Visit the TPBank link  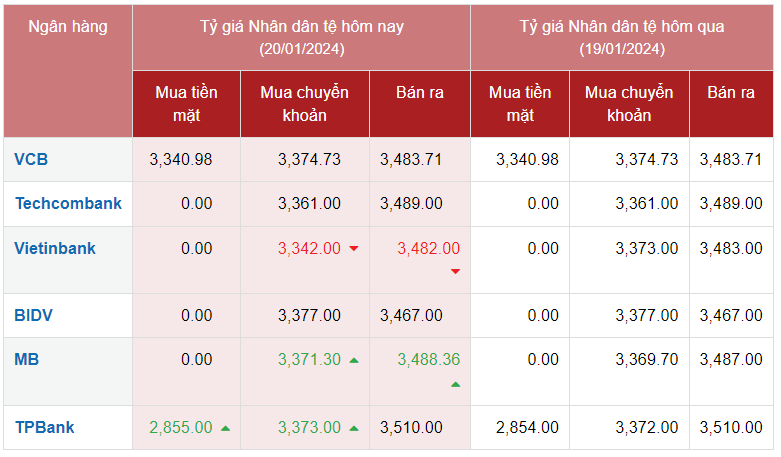[x=45, y=427]
